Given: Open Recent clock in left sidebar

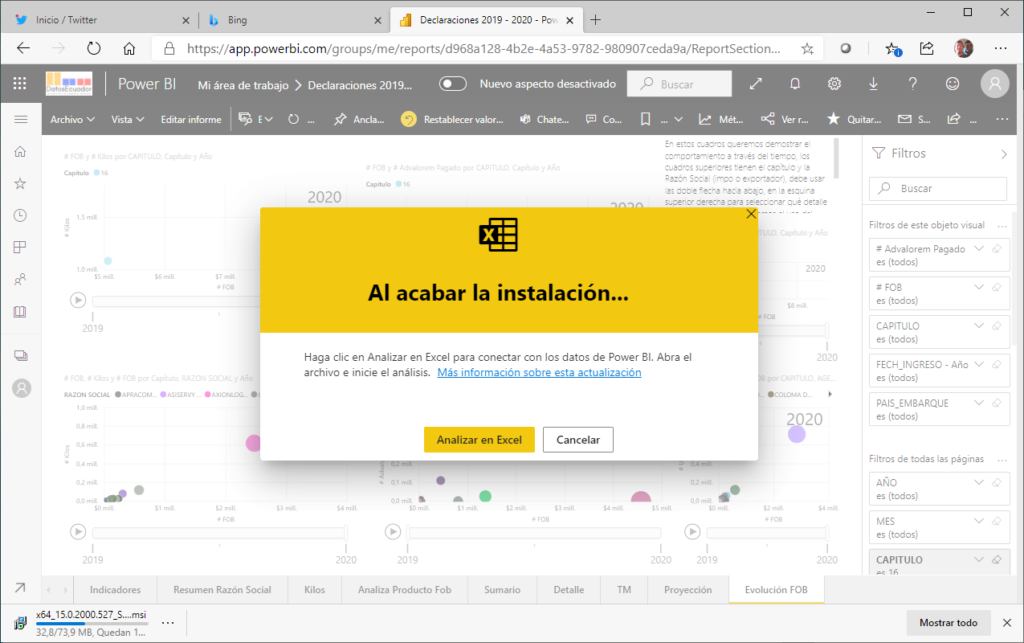Looking at the screenshot, I should pos(20,215).
